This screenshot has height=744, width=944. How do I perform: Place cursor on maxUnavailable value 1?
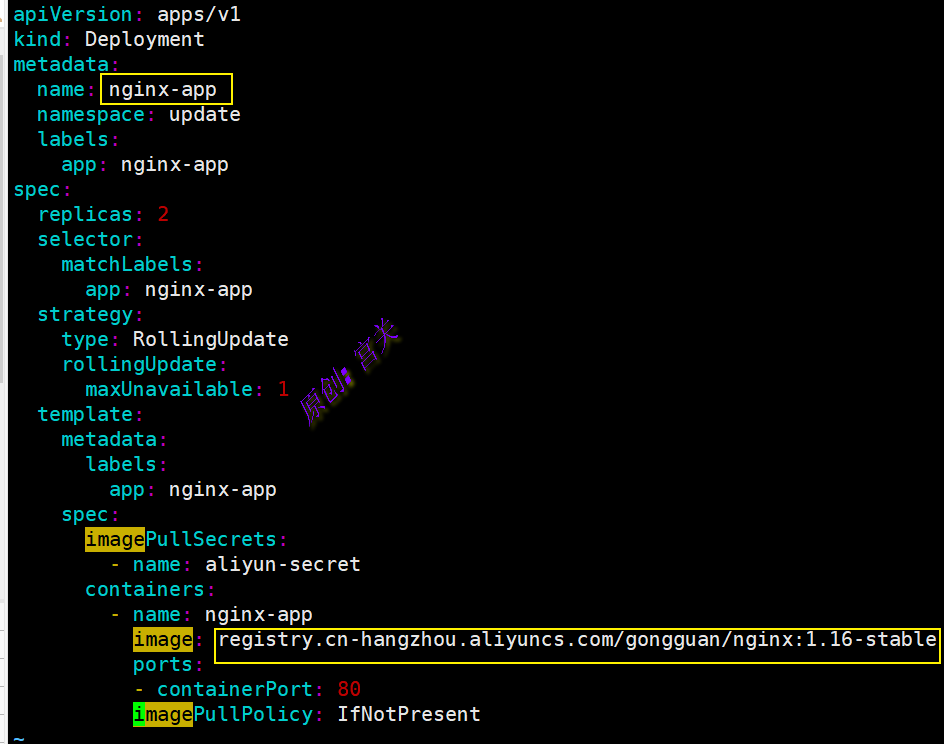283,389
